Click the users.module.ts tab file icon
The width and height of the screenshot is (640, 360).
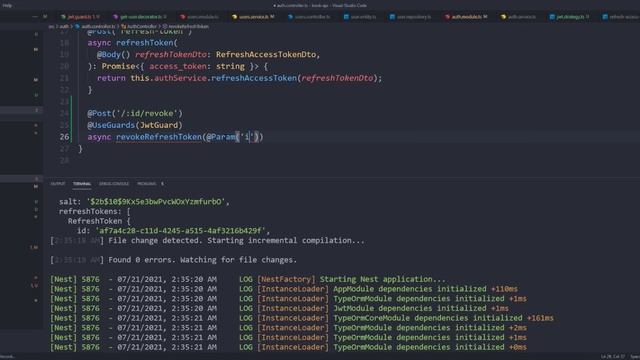[183, 17]
